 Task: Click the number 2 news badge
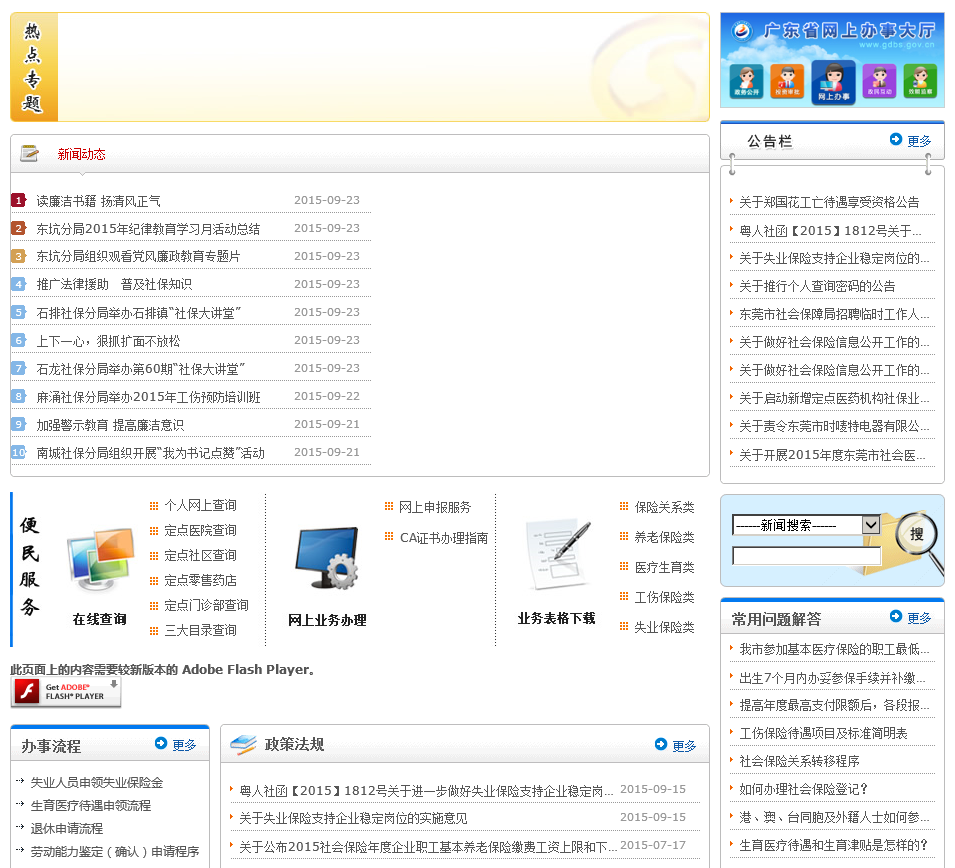click(19, 228)
